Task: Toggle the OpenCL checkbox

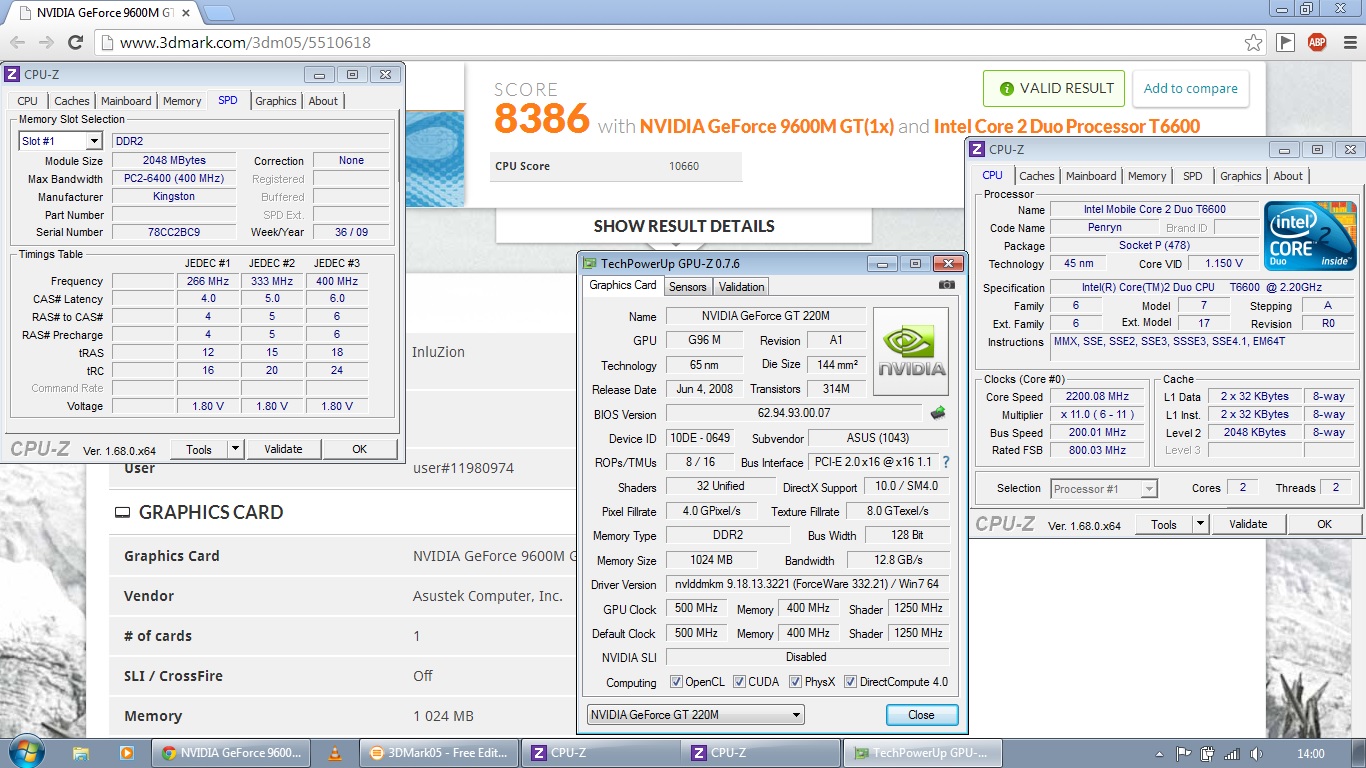Action: [677, 682]
